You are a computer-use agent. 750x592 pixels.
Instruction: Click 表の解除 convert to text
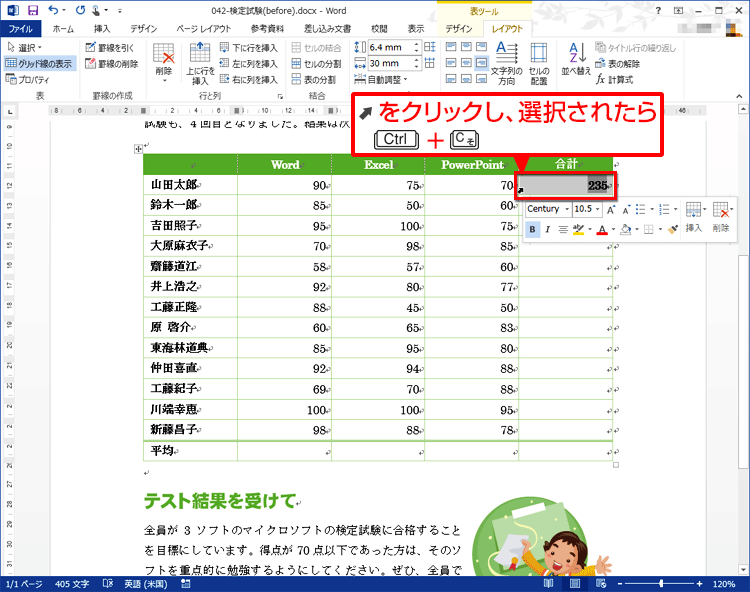[618, 64]
